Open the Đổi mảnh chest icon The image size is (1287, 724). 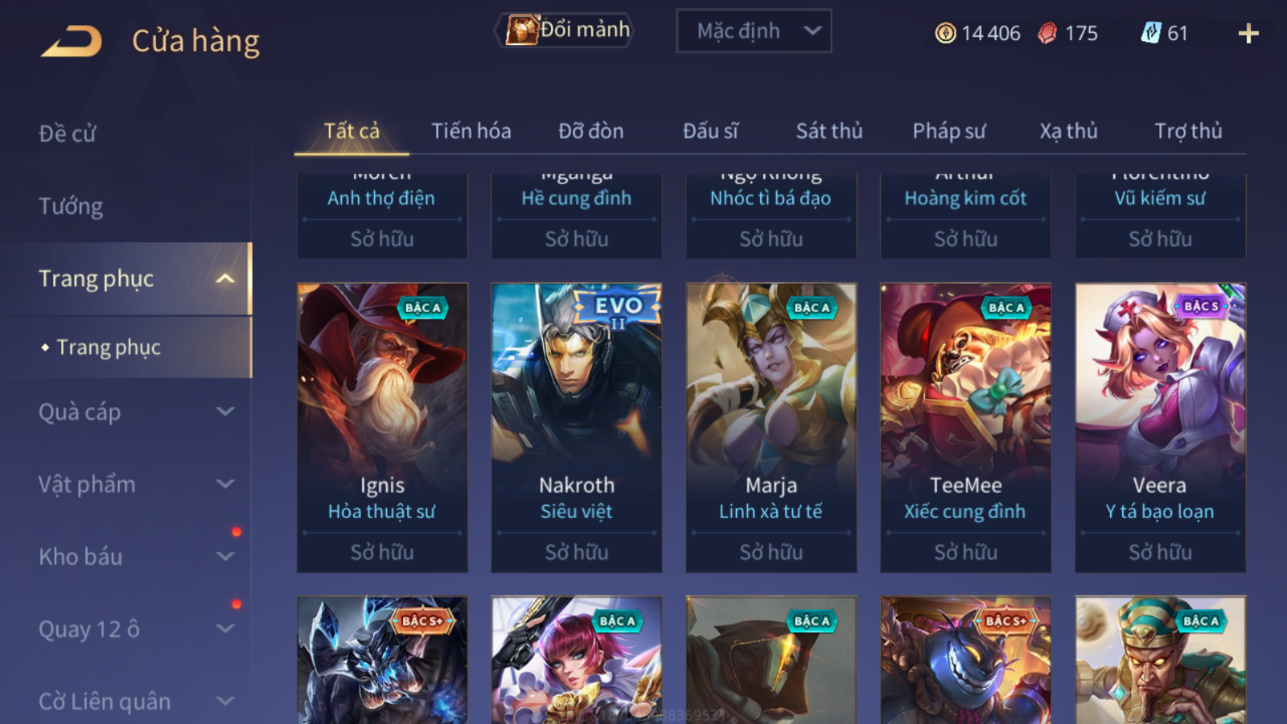(521, 30)
